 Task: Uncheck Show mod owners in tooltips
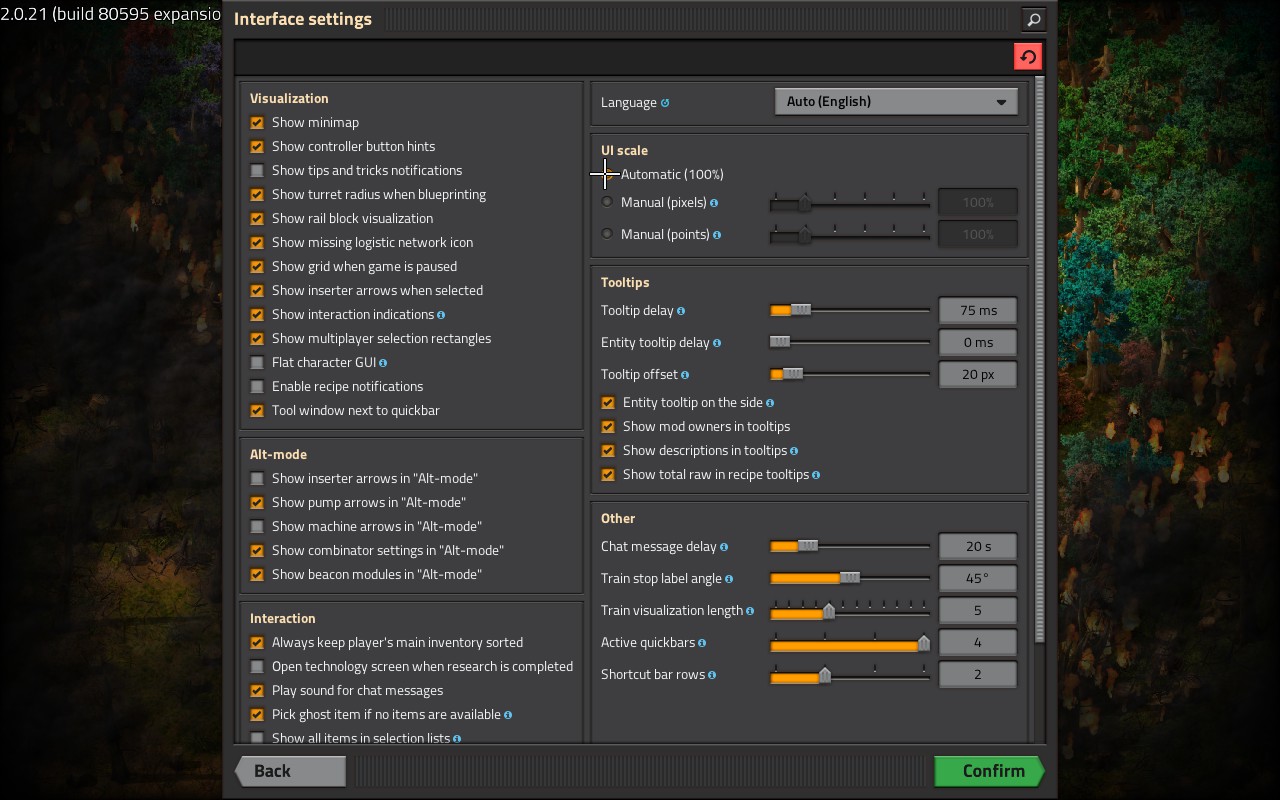(x=608, y=427)
